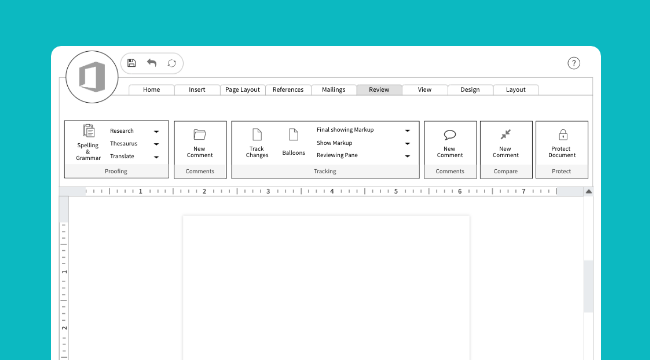Viewport: 650px width, 360px height.
Task: Click the undo arrow icon
Action: click(152, 63)
